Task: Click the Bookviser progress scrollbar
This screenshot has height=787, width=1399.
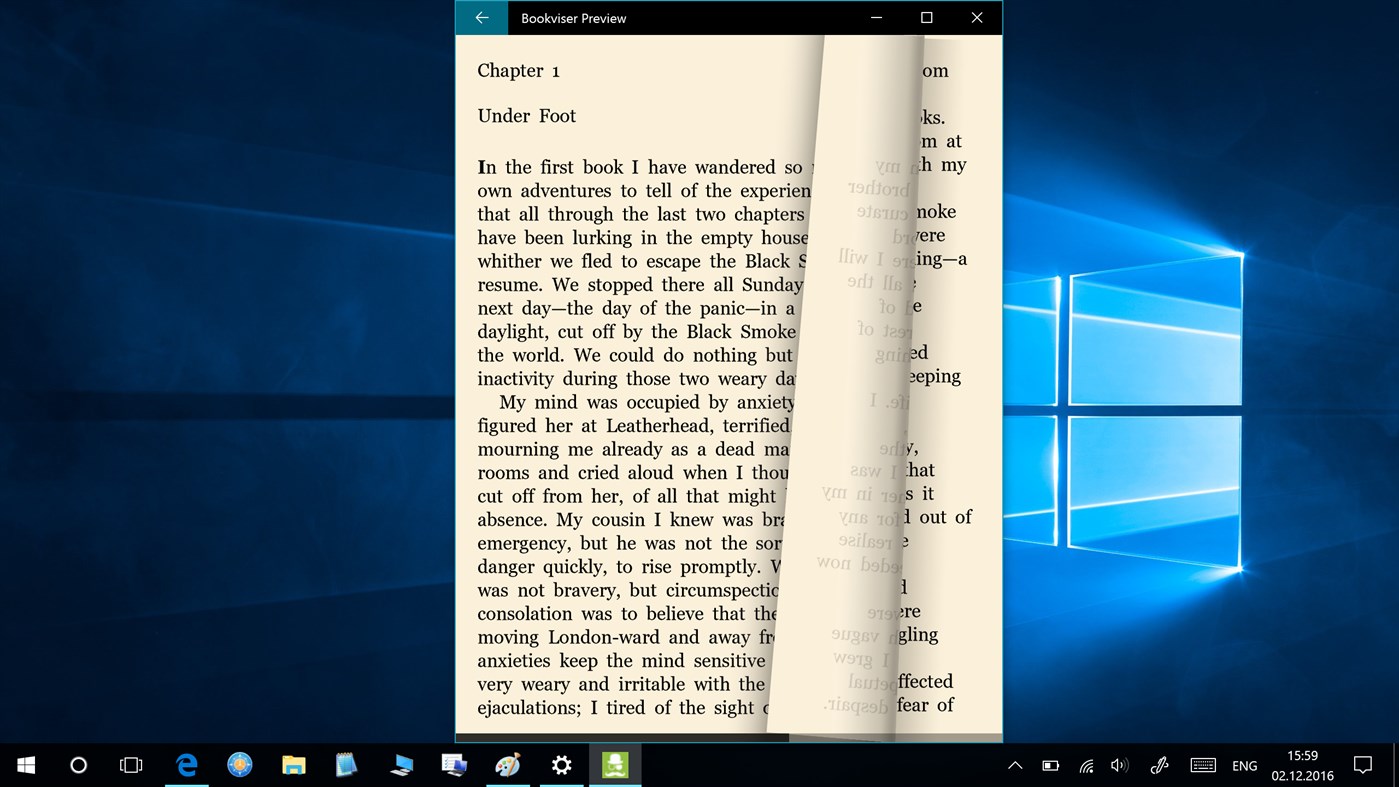Action: [x=728, y=737]
